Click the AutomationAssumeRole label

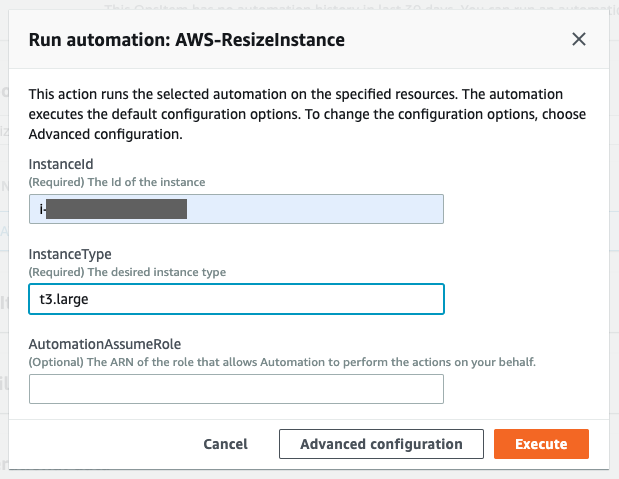(105, 344)
